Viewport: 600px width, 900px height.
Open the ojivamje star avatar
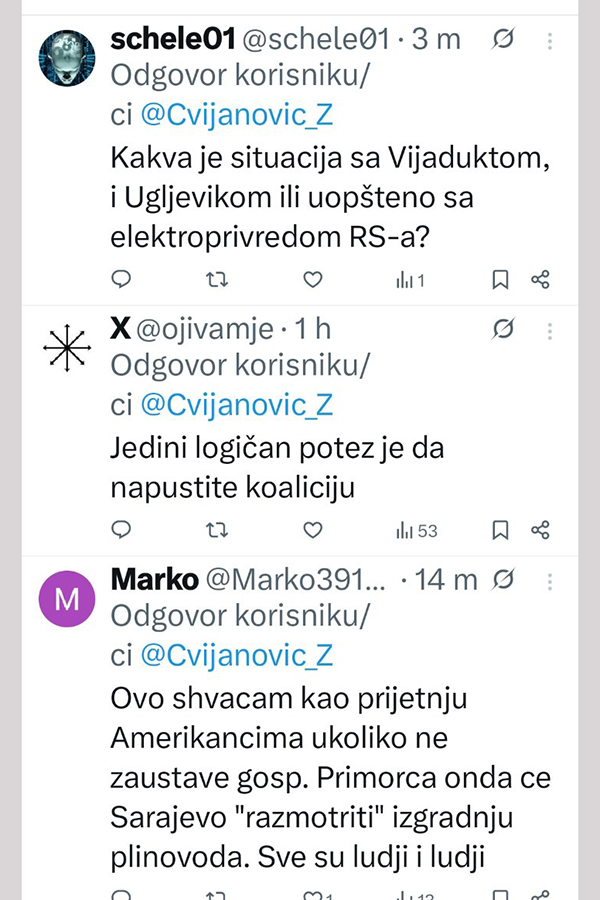[67, 348]
